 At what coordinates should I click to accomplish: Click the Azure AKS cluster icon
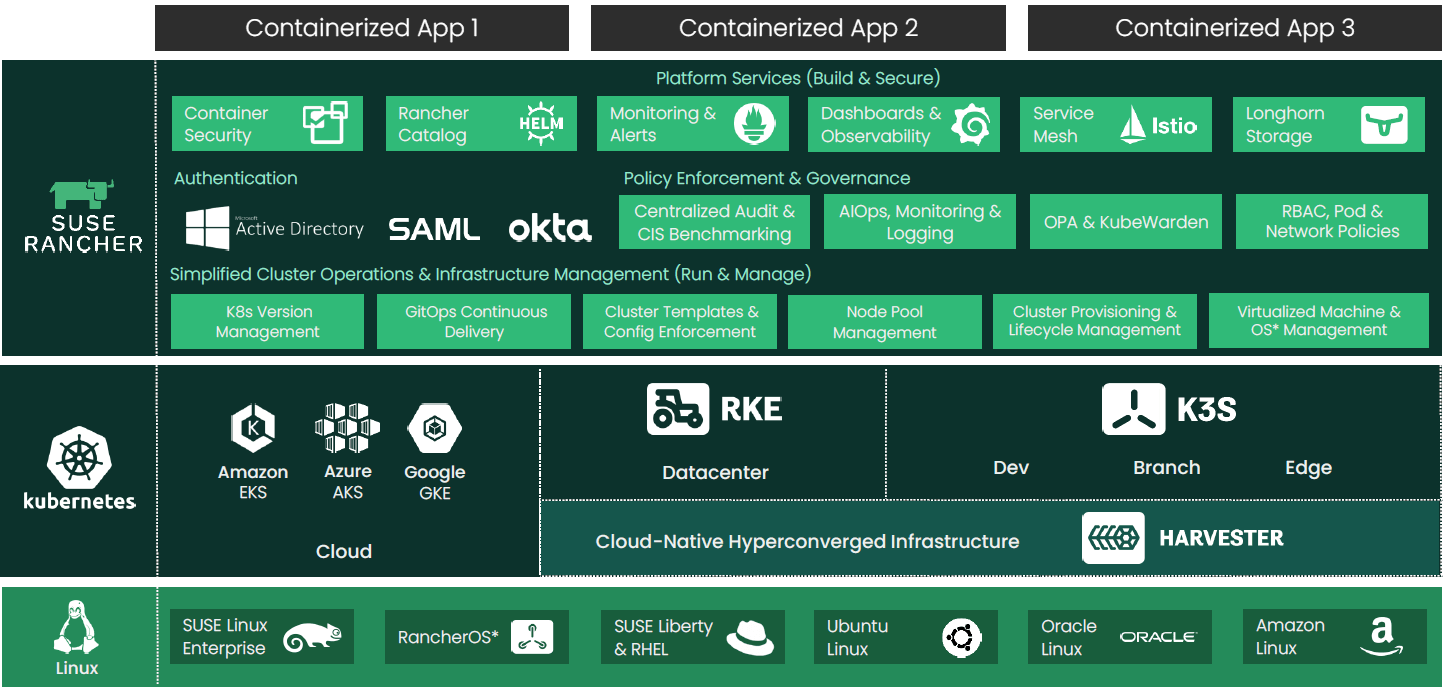(x=348, y=428)
